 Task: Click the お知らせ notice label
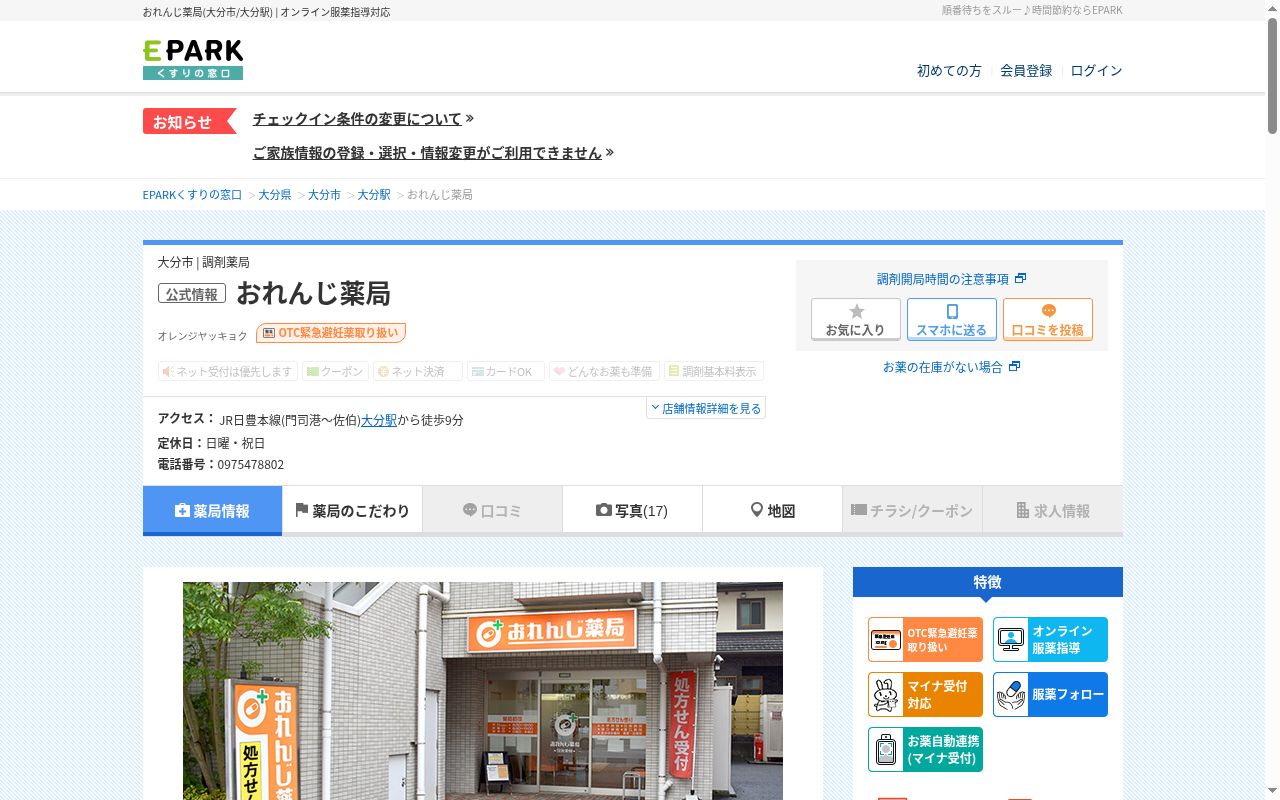tap(189, 121)
